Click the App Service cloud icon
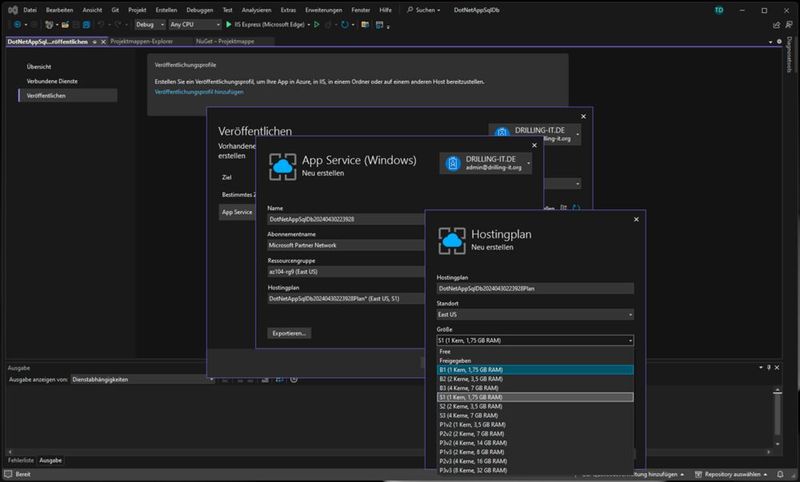The width and height of the screenshot is (800, 482). (x=282, y=167)
